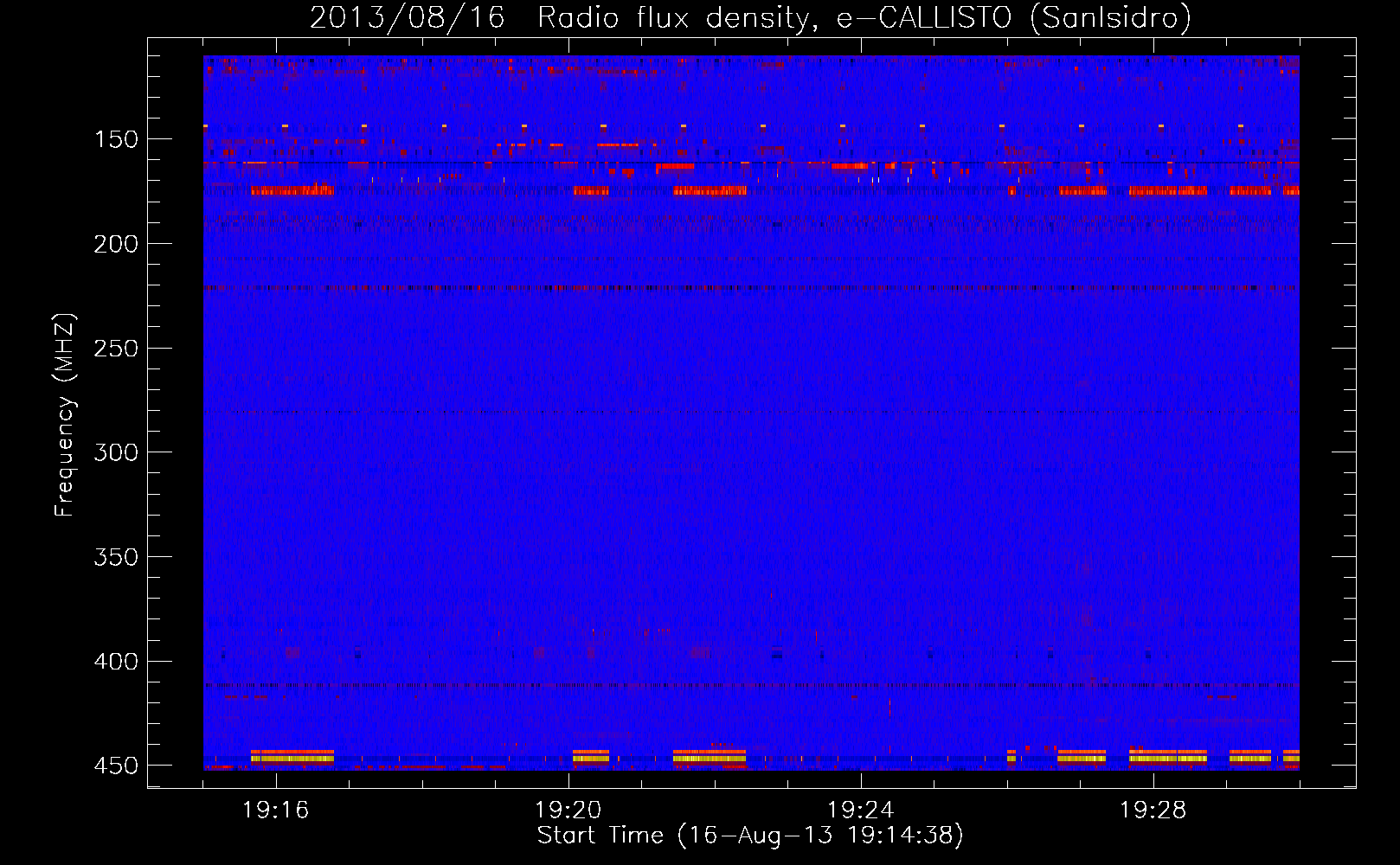Click the "Frequency (MHZ)" axis label
Viewport: 1400px width, 865px height.
[65, 415]
